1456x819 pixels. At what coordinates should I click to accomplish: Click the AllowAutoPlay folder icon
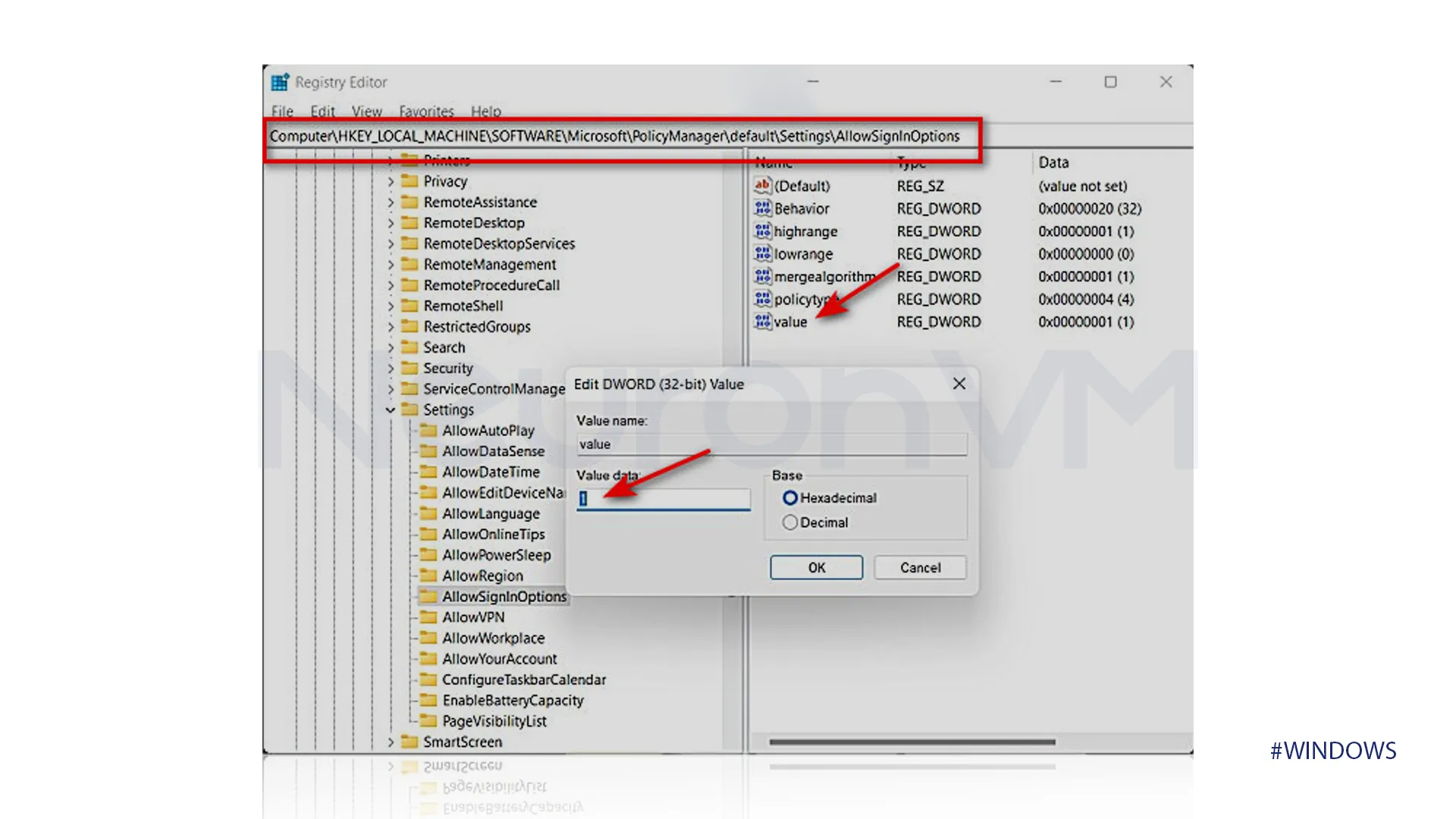click(428, 430)
